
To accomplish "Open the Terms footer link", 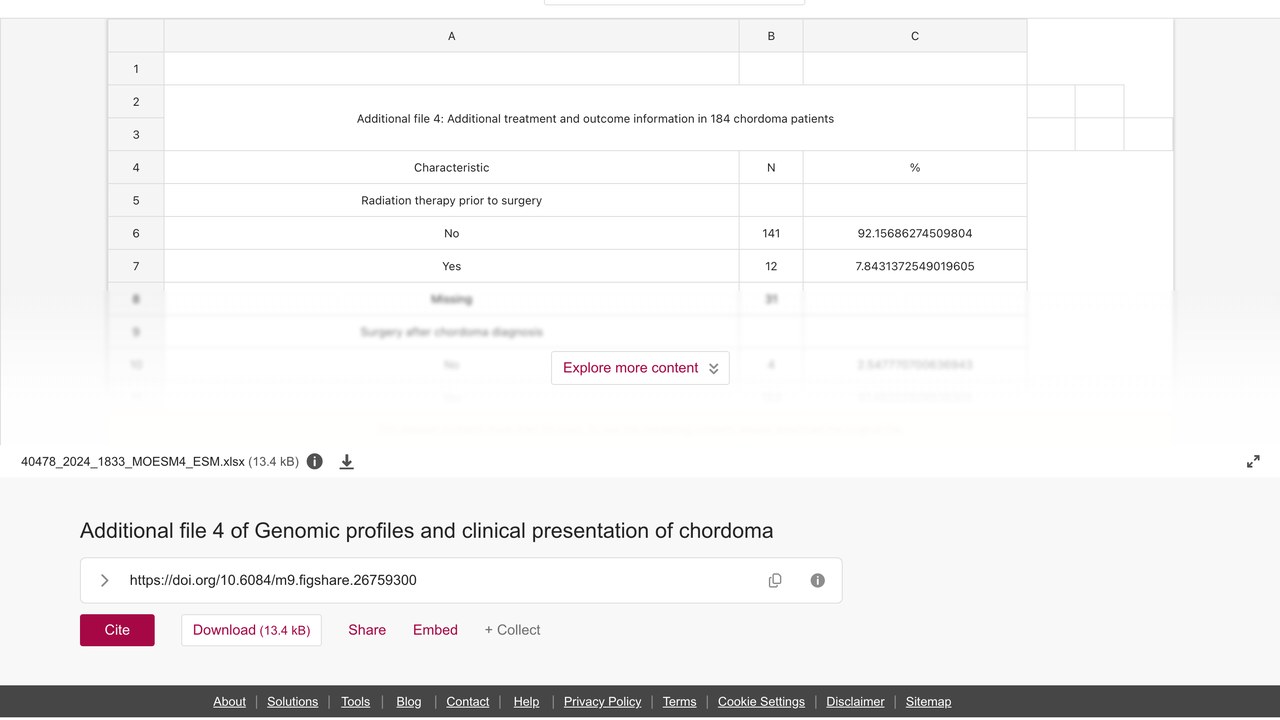I will [679, 702].
